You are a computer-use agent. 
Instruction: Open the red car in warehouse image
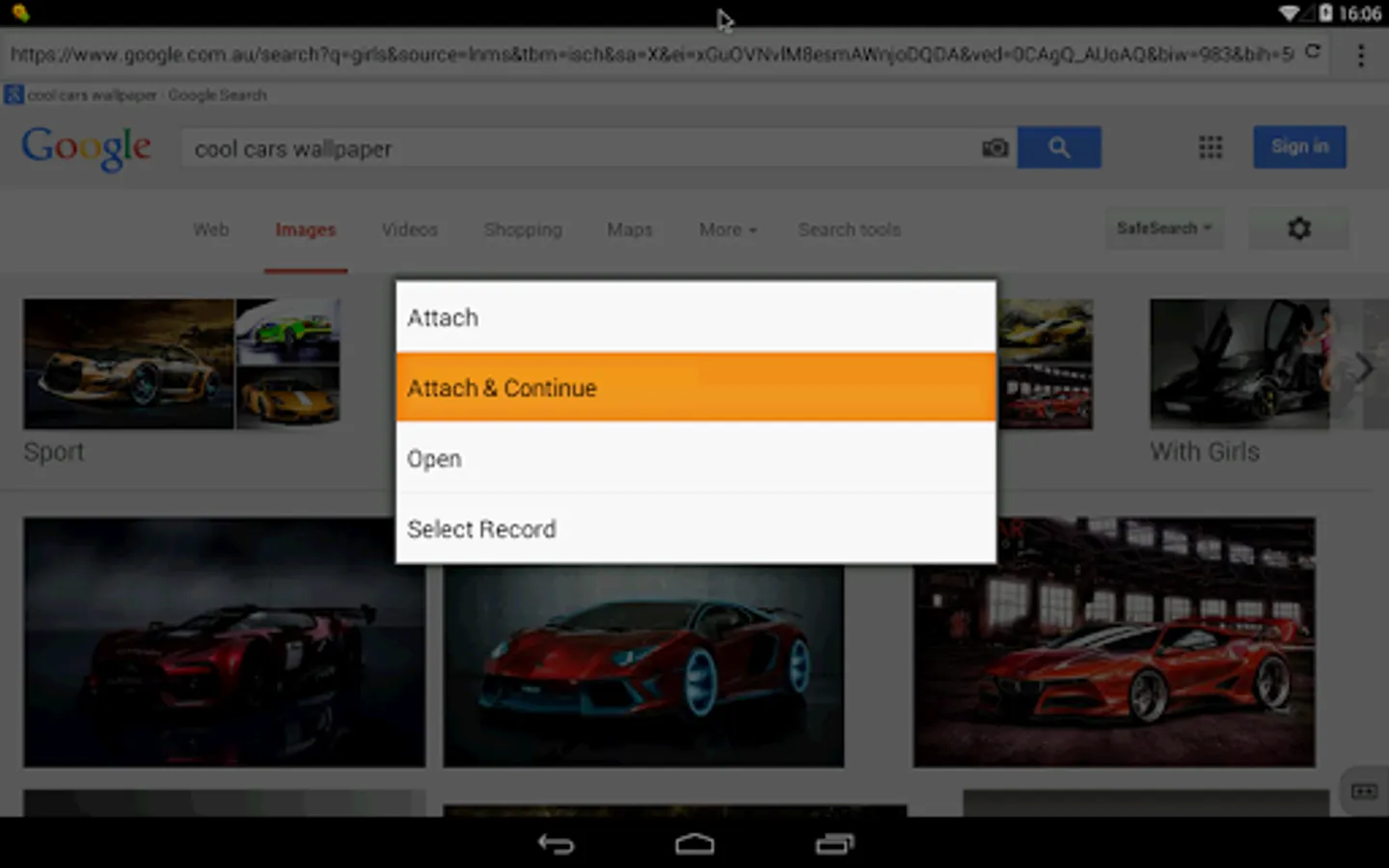click(x=1114, y=642)
